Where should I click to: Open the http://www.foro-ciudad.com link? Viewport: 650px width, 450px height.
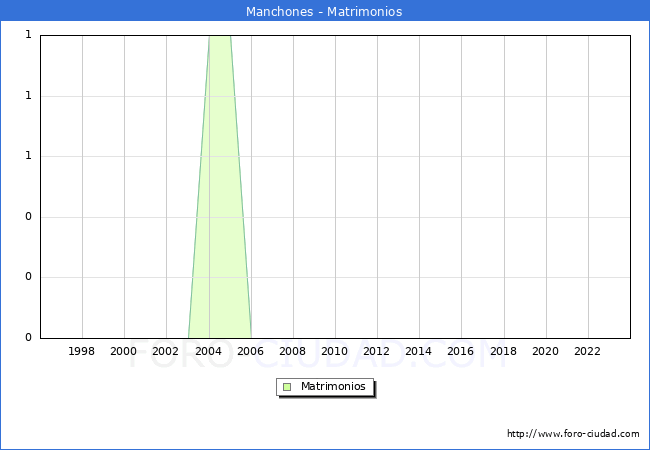(573, 434)
